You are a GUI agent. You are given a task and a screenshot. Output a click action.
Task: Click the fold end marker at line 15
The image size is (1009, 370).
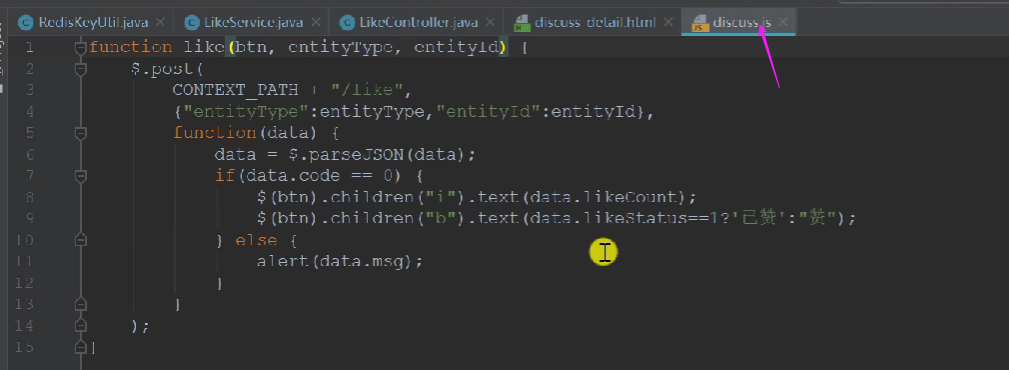(x=80, y=347)
